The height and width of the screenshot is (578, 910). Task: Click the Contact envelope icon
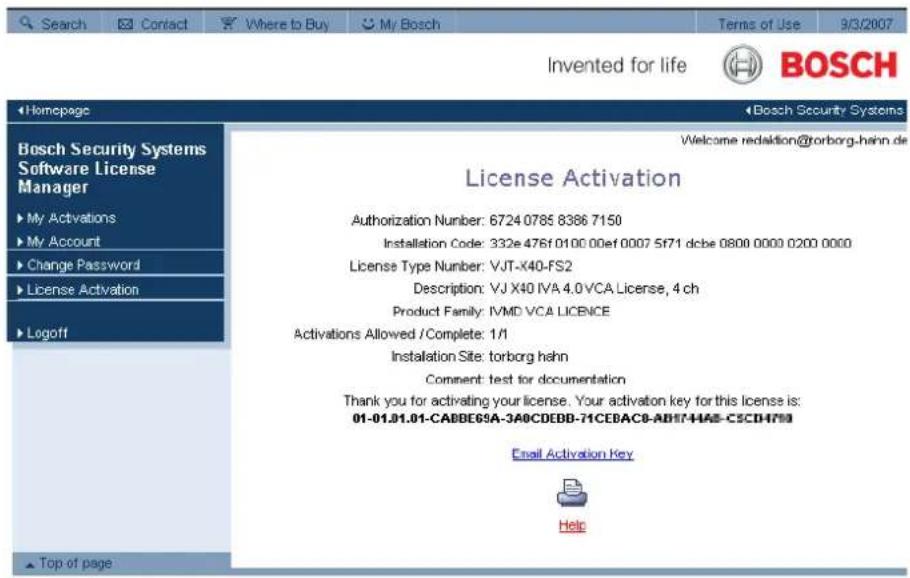[x=125, y=24]
